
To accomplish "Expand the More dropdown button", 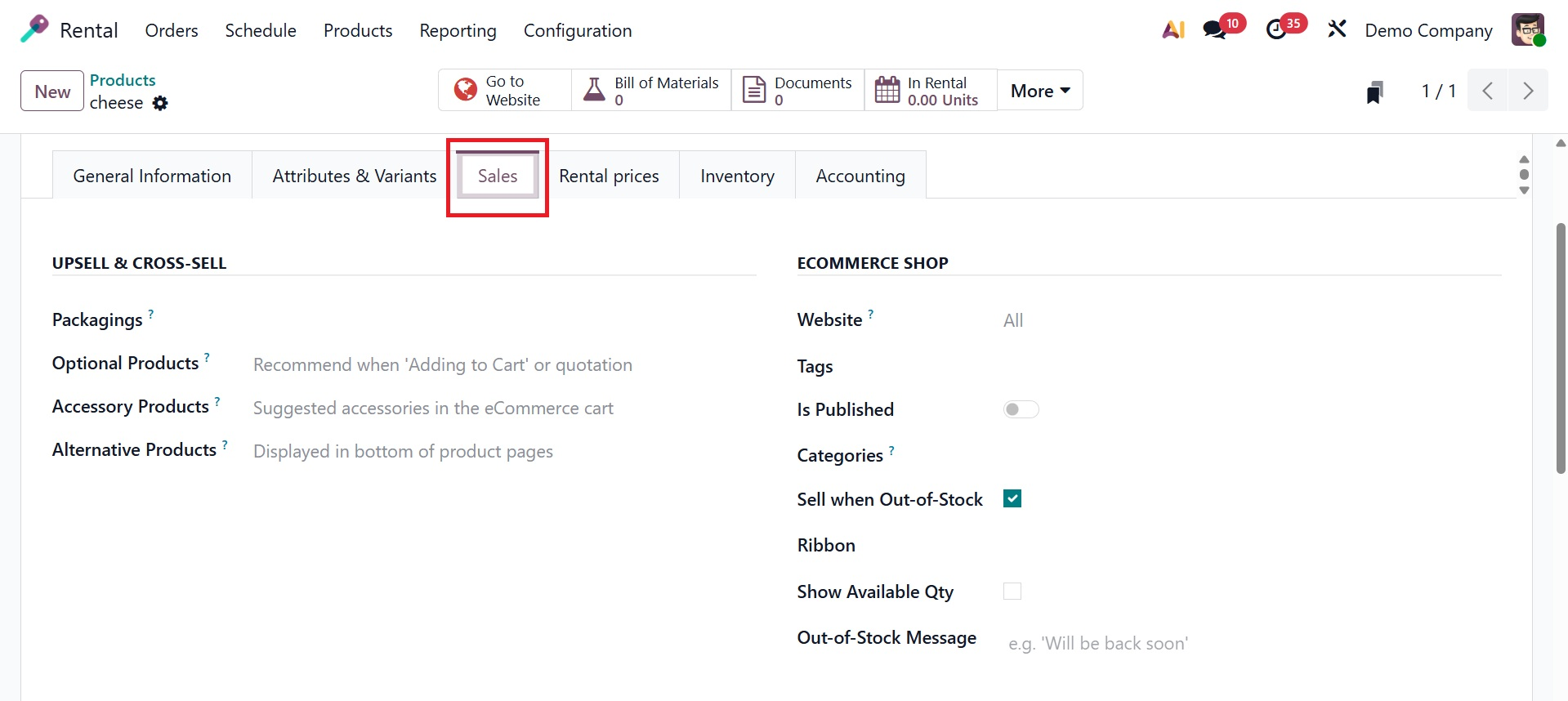I will [x=1039, y=91].
